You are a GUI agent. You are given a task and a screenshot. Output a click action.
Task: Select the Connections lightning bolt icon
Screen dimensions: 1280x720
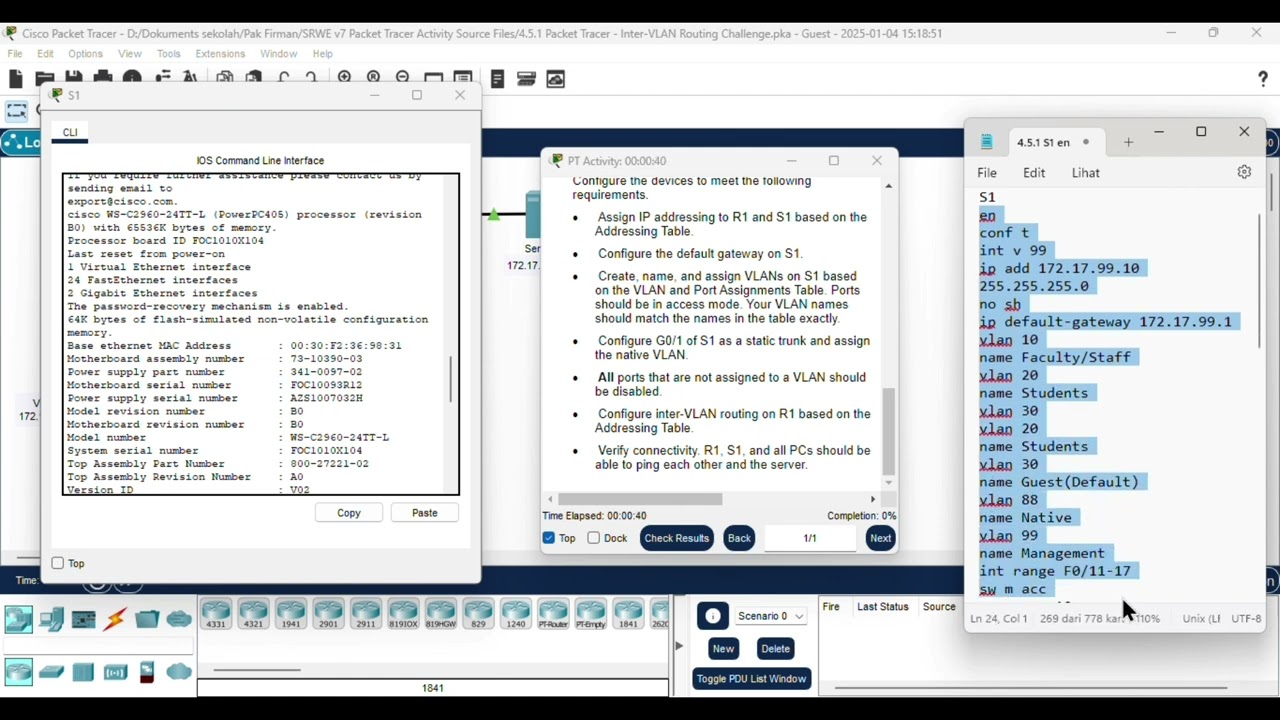click(x=115, y=620)
